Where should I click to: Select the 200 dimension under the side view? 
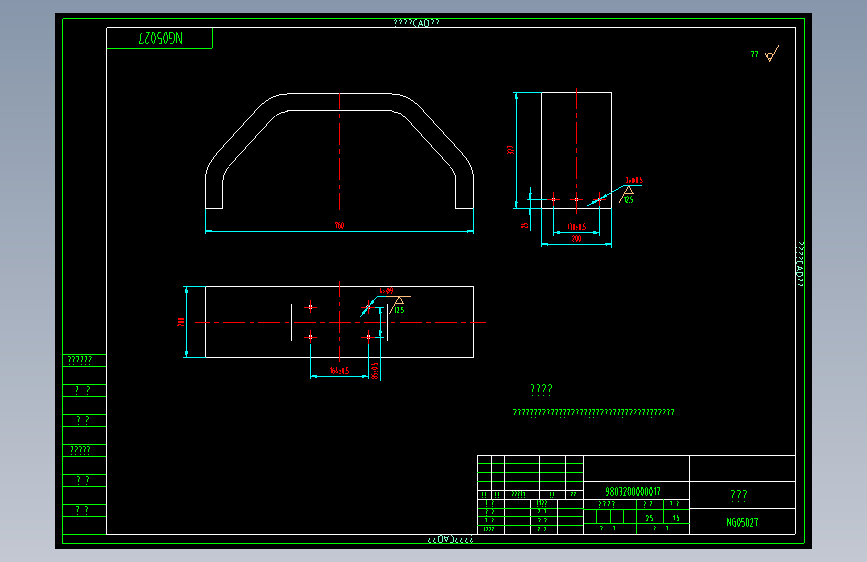(x=576, y=238)
